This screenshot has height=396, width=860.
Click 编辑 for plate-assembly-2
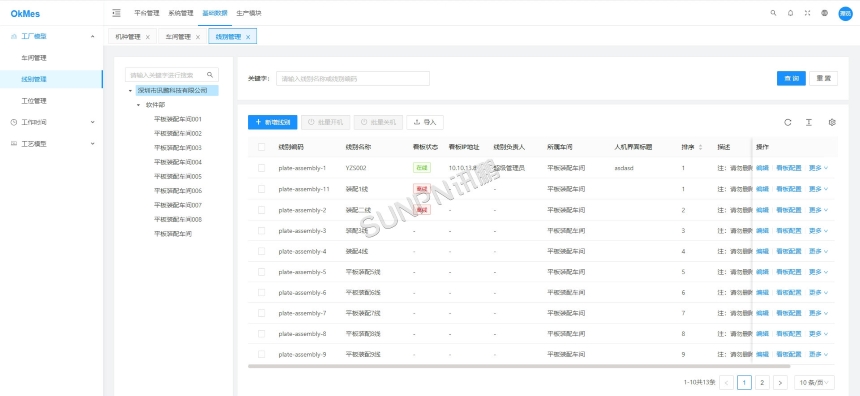(x=762, y=210)
